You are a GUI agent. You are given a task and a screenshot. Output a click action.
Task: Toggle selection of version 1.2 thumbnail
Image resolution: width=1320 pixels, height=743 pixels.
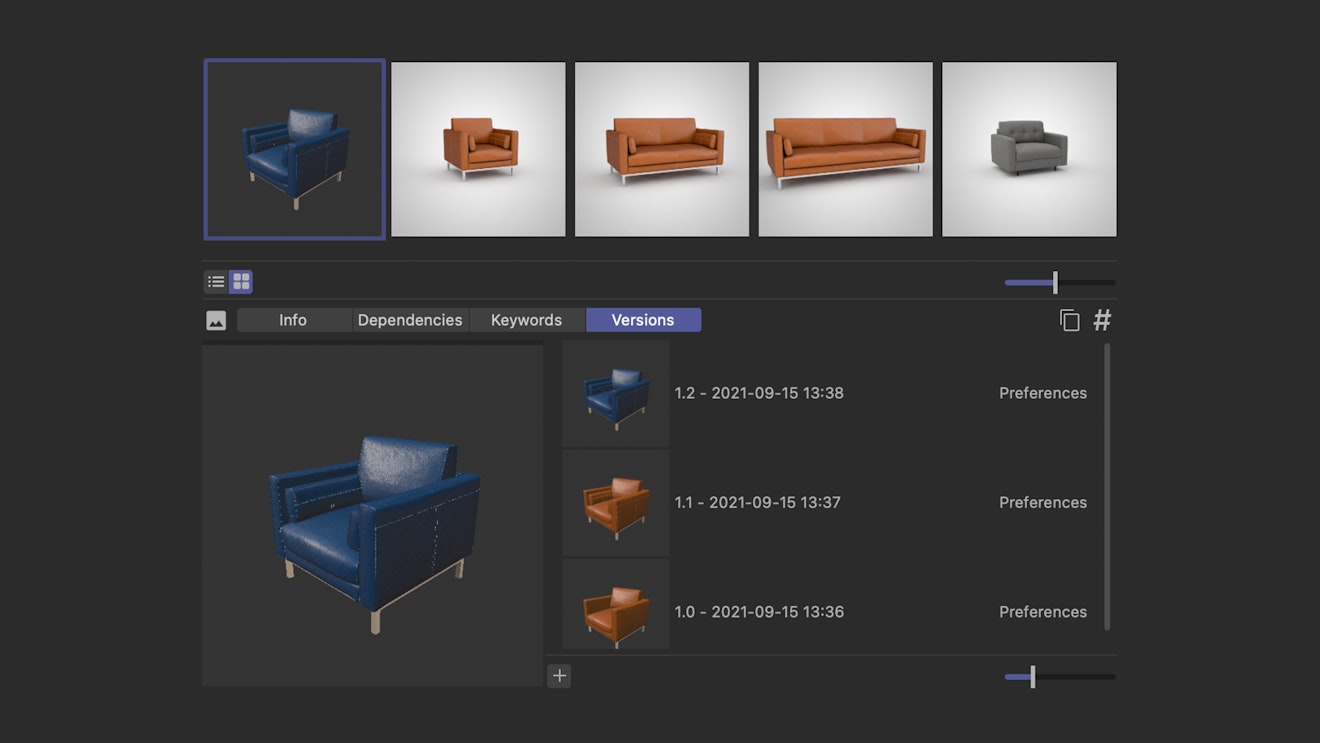615,392
